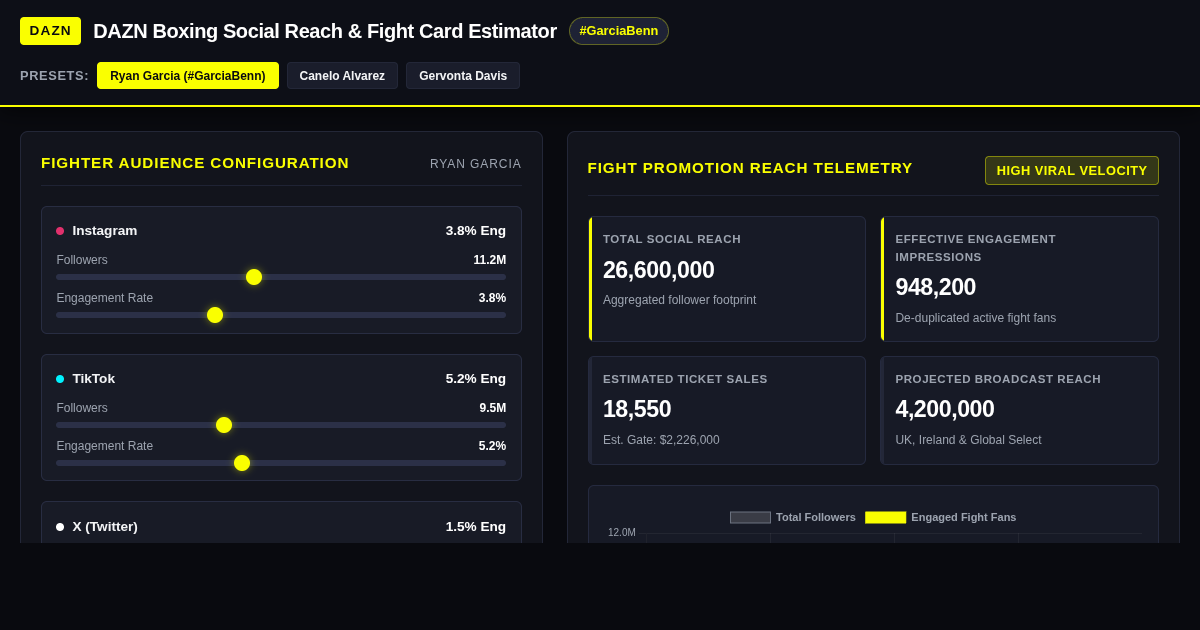Viewport: 1200px width, 630px height.
Task: Click the DAZN logo badge
Action: pos(50,31)
